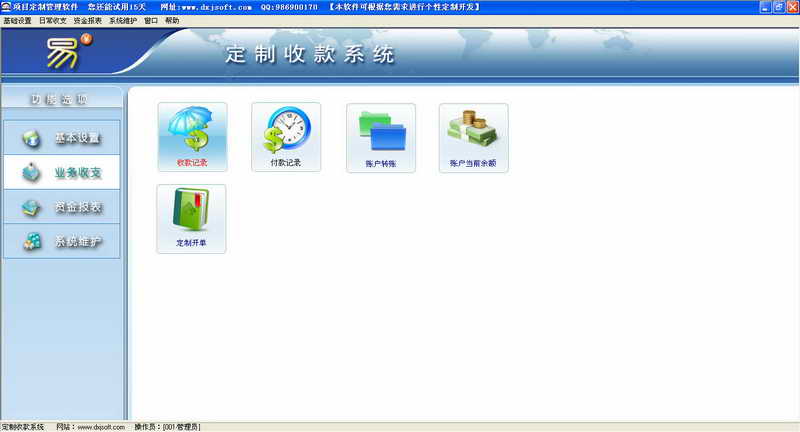Open the 付款记录 clock icon
800x432 pixels.
pos(286,137)
